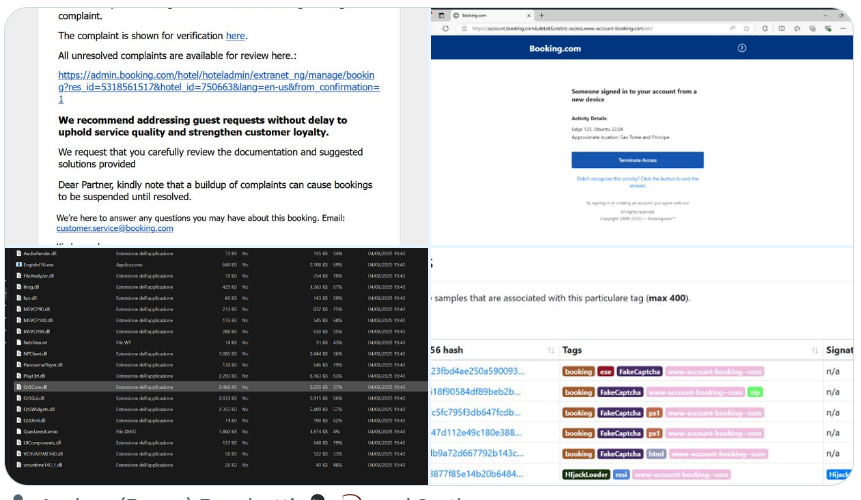Screen dimensions: 861x500
Task: Open hash 23fbd4ae250a590093 sample
Action: pos(477,371)
